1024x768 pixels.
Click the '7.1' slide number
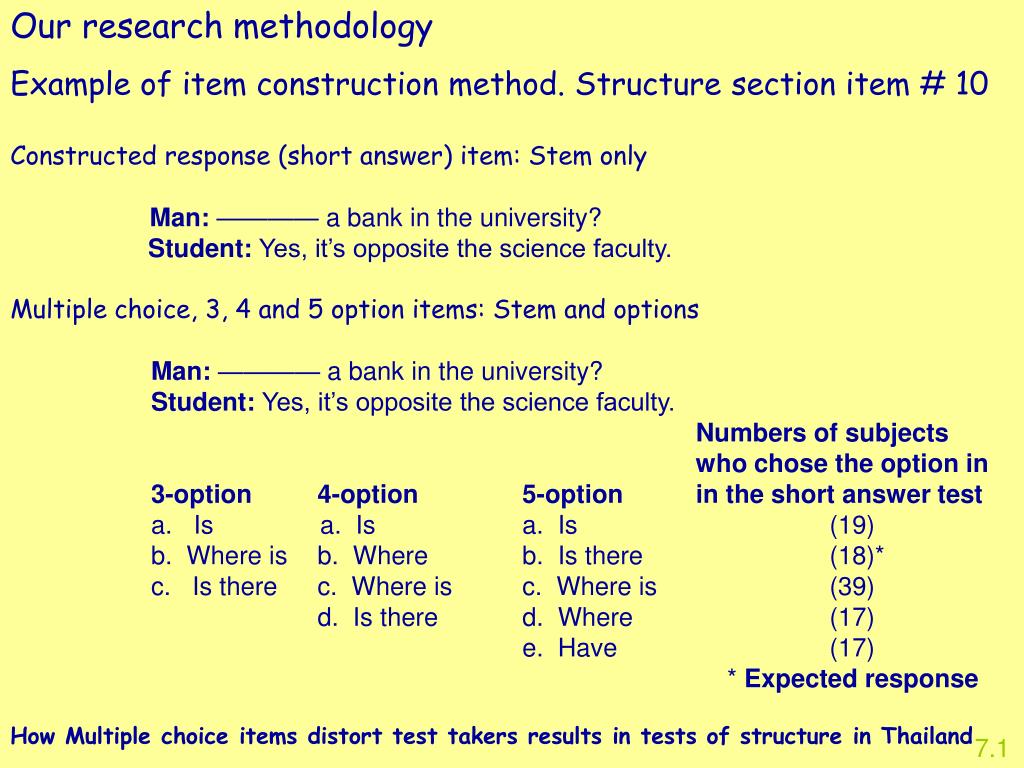tap(991, 748)
